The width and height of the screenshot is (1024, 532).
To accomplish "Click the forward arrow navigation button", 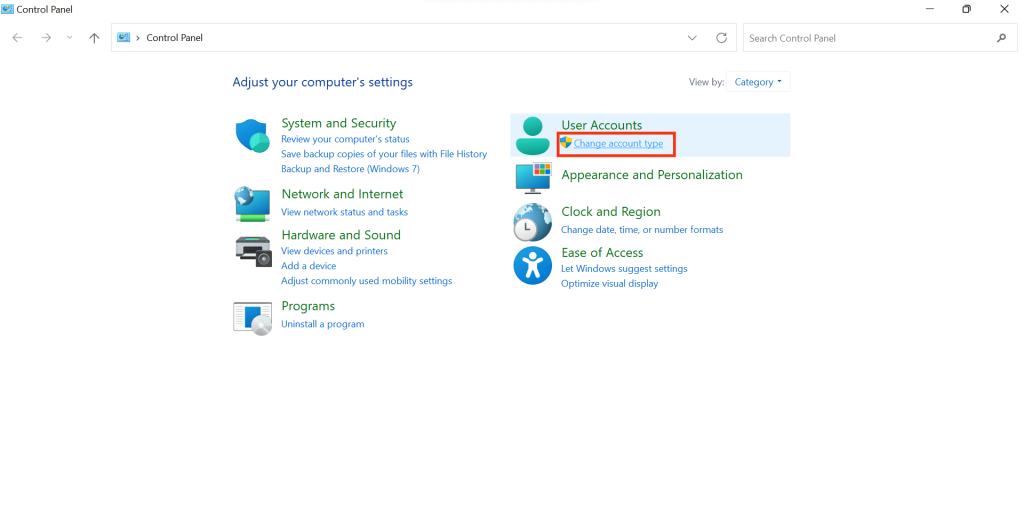I will 46,38.
